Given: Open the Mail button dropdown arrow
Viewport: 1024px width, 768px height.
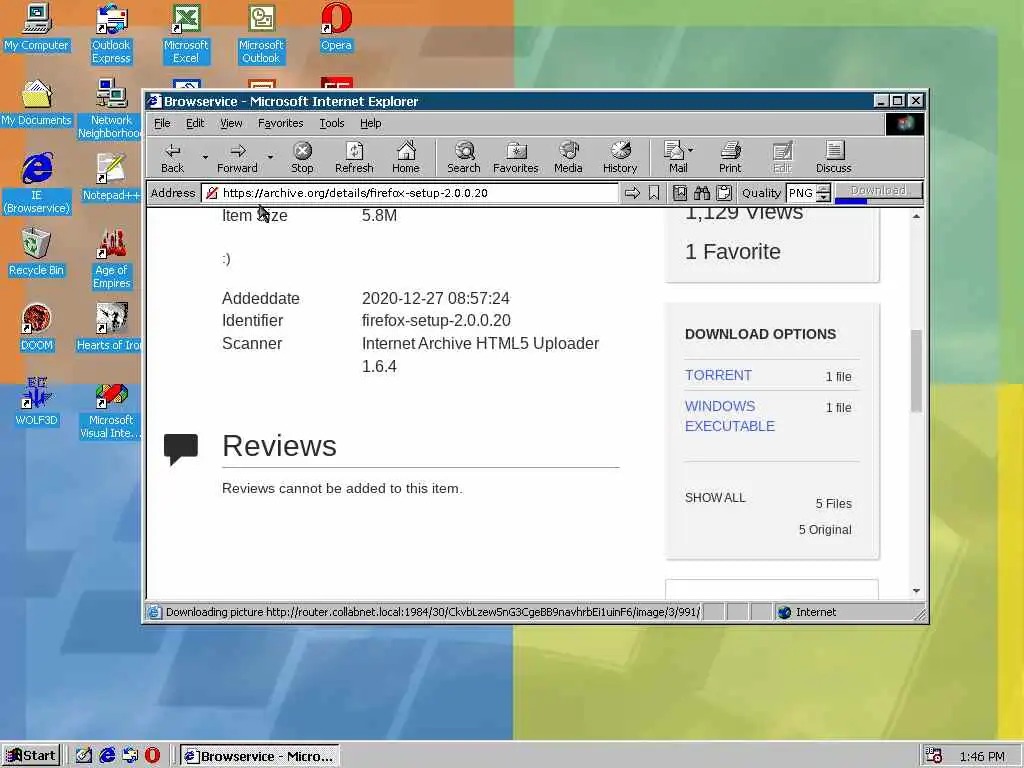Looking at the screenshot, I should point(691,150).
